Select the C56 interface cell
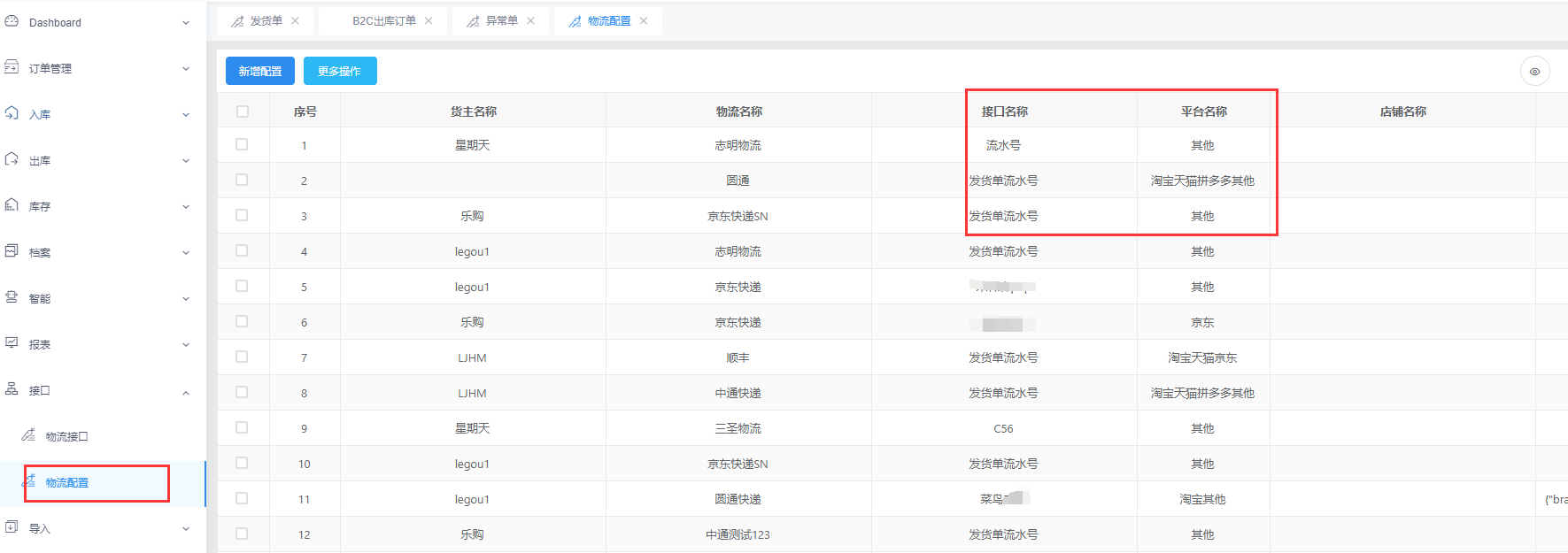 pos(1003,429)
